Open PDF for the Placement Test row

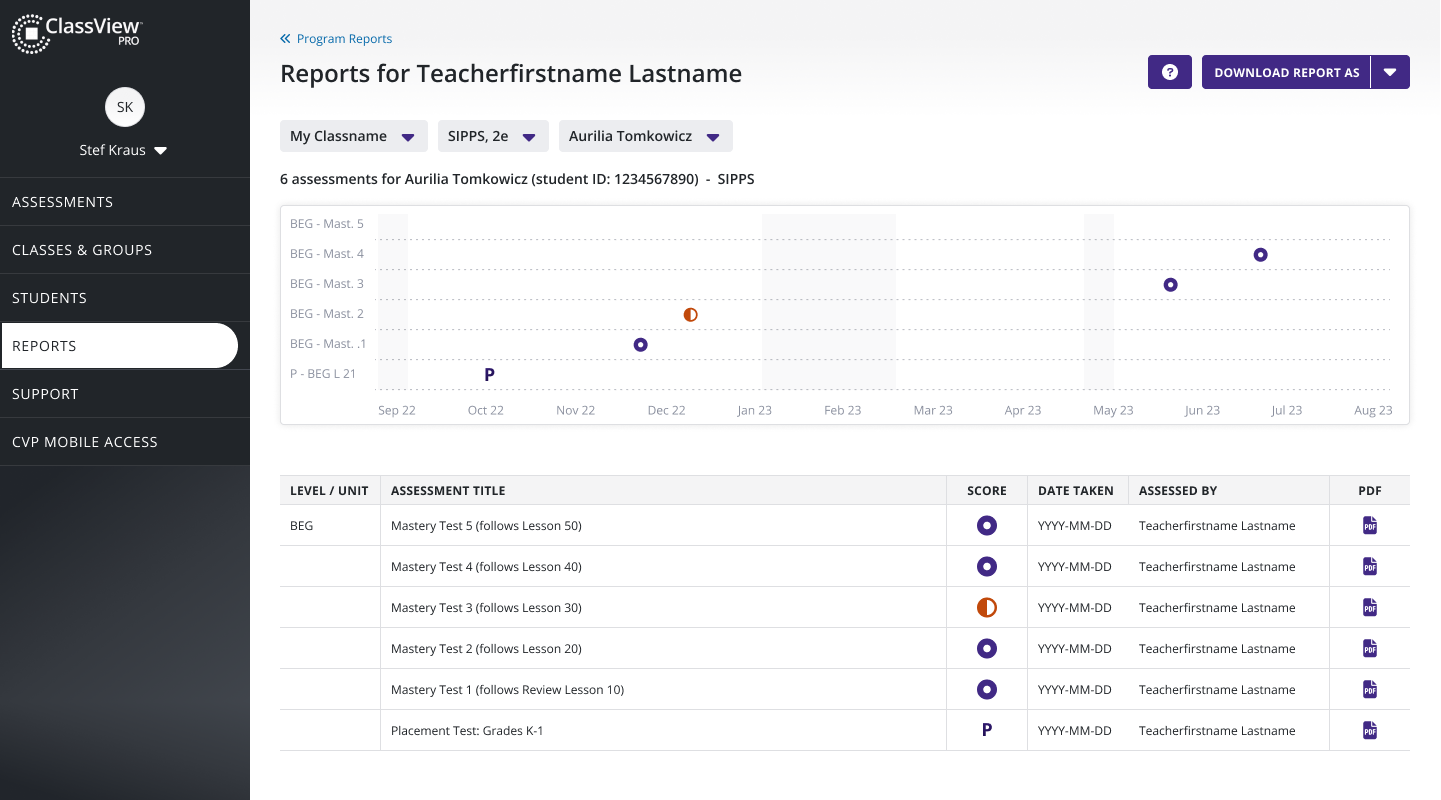click(x=1369, y=730)
